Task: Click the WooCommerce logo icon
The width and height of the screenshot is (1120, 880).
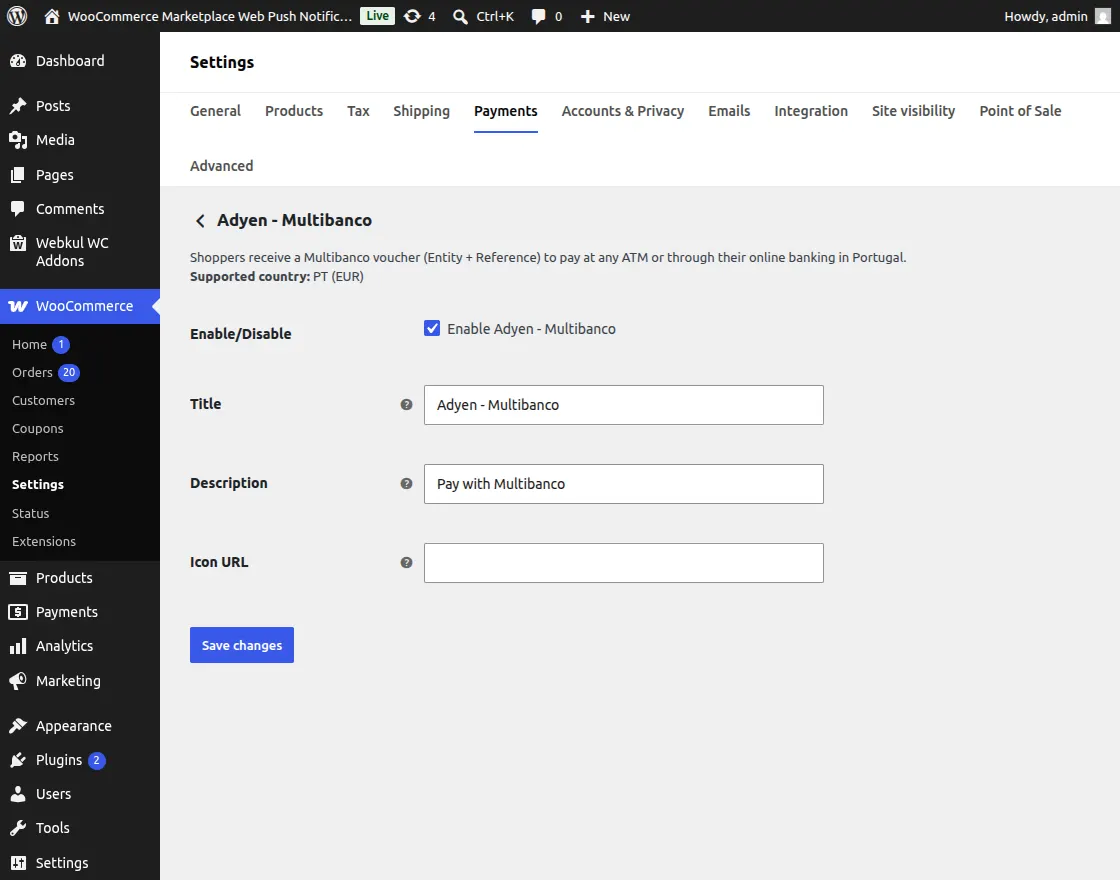Action: tap(18, 306)
